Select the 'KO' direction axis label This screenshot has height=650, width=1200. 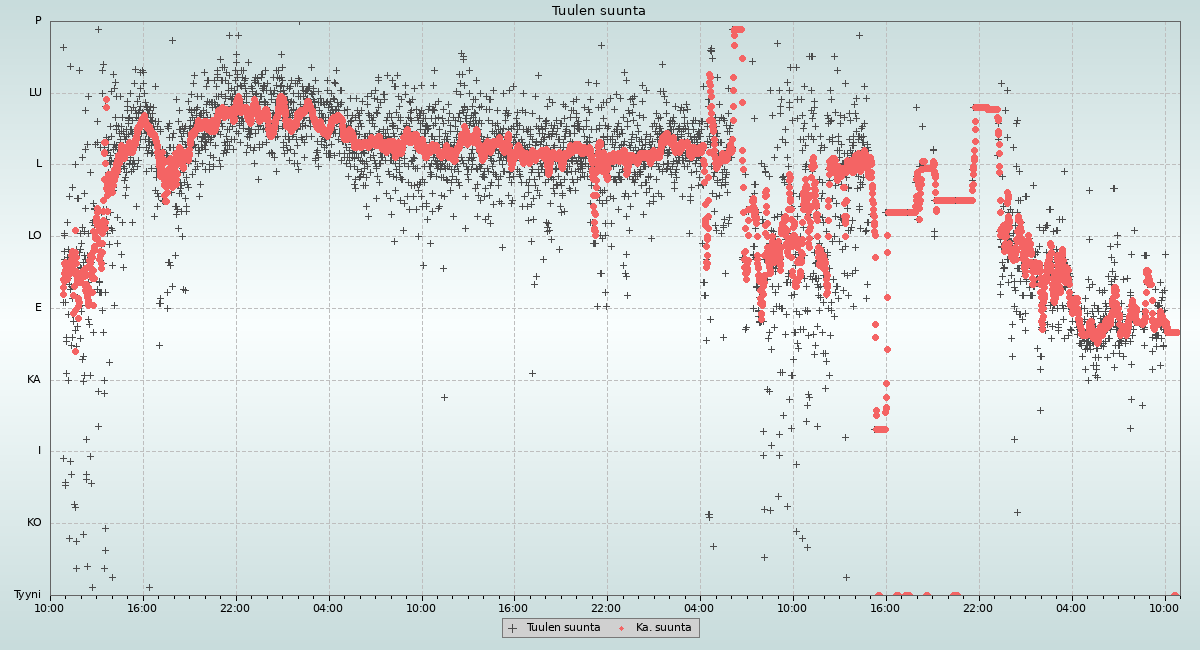click(34, 523)
